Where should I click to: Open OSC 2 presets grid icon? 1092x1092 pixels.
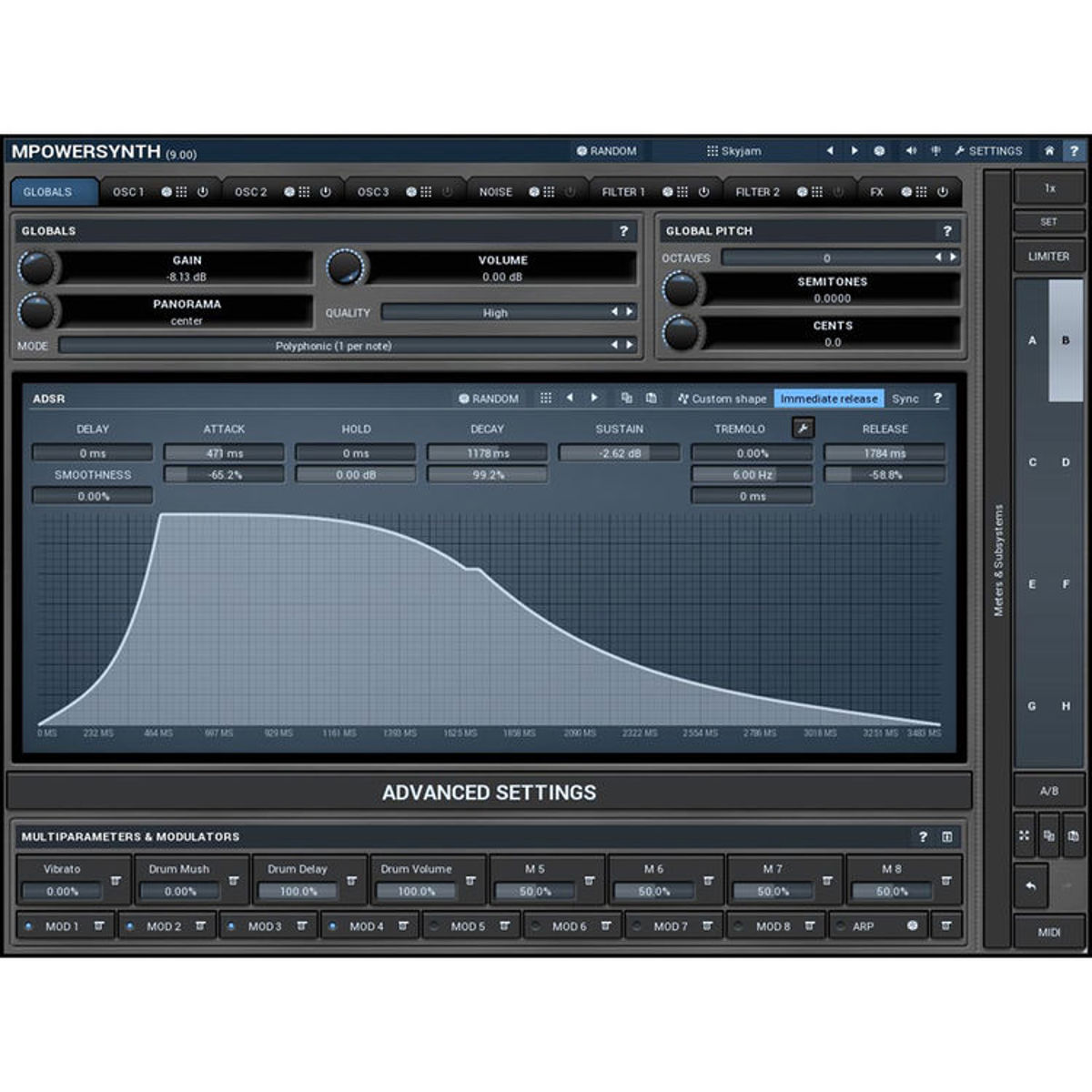click(x=304, y=192)
